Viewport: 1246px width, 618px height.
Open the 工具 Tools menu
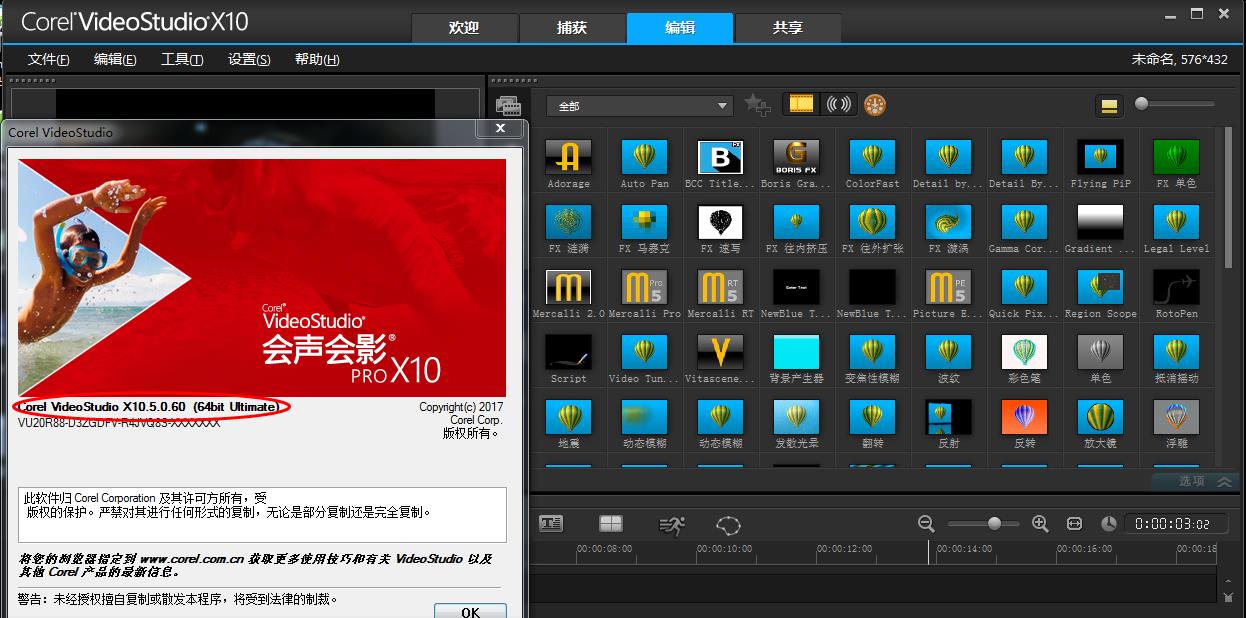(x=182, y=60)
